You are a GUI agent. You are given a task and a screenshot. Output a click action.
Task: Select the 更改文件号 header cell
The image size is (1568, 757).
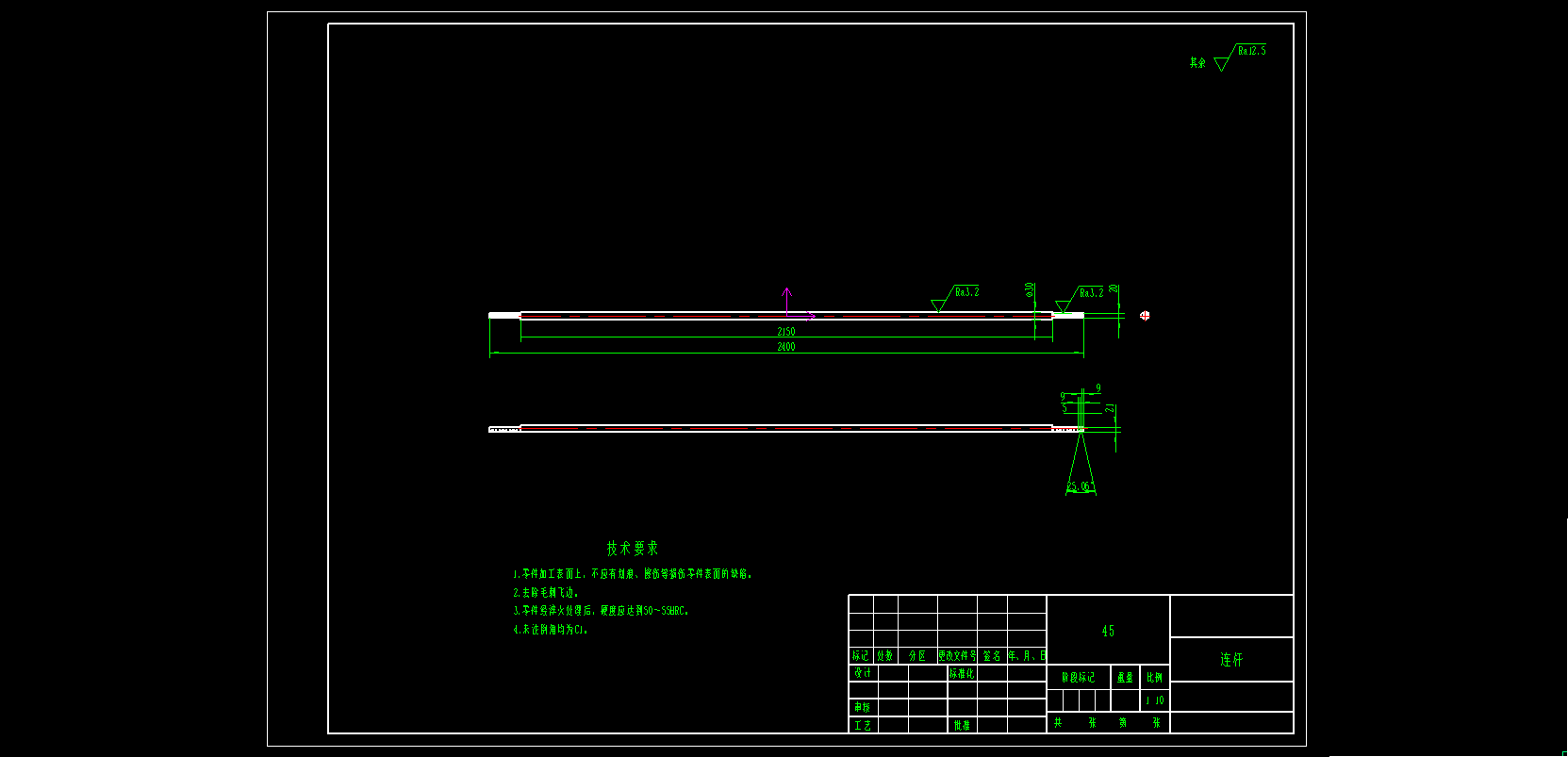[x=957, y=656]
